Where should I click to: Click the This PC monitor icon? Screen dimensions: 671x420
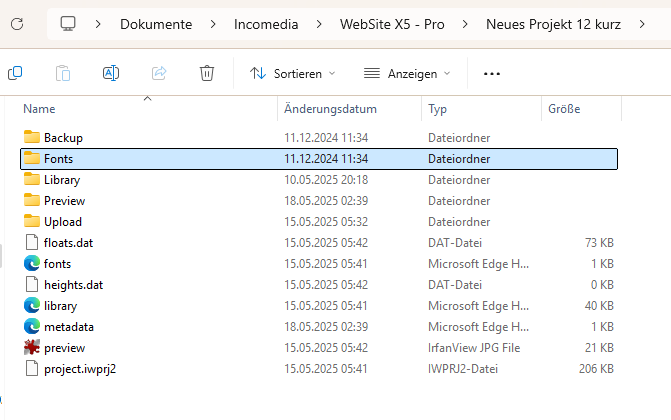[x=68, y=24]
